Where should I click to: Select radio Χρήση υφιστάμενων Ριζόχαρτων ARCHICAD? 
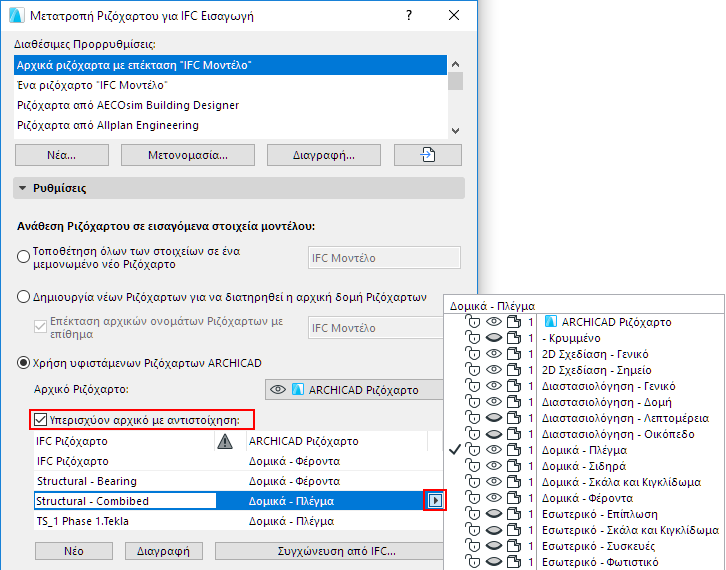[x=23, y=363]
